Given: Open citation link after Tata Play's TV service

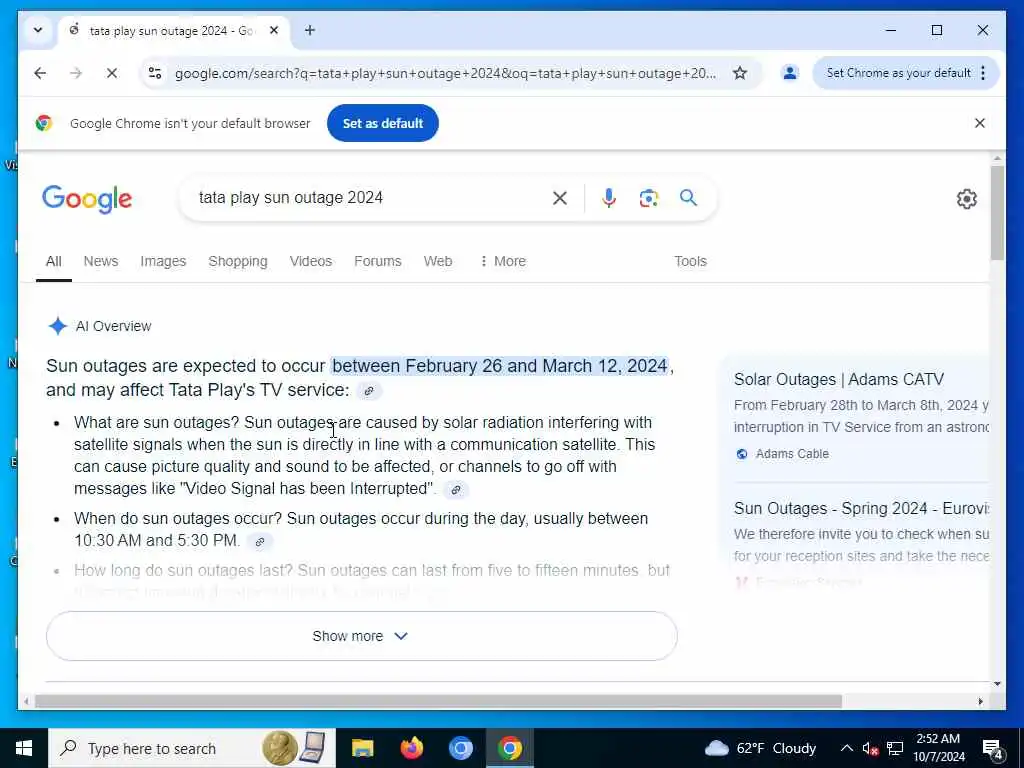Looking at the screenshot, I should 369,391.
